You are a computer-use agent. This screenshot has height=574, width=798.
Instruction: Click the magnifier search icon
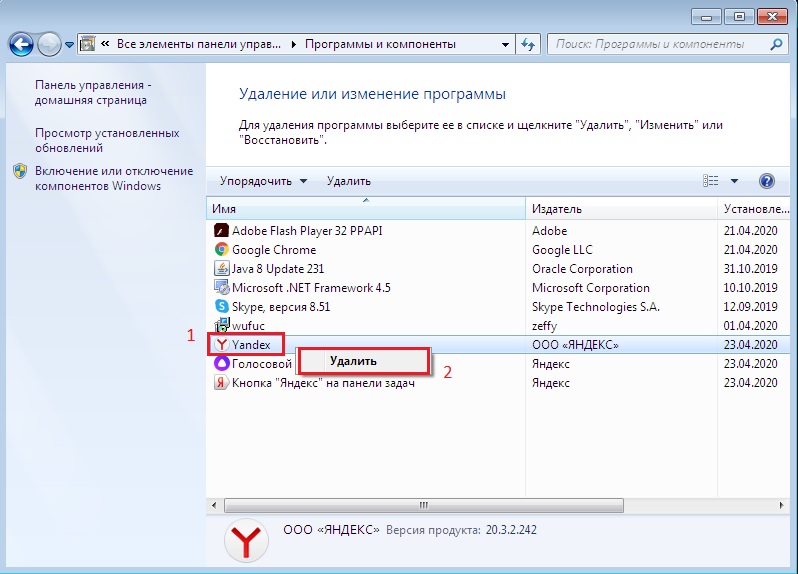(x=777, y=44)
